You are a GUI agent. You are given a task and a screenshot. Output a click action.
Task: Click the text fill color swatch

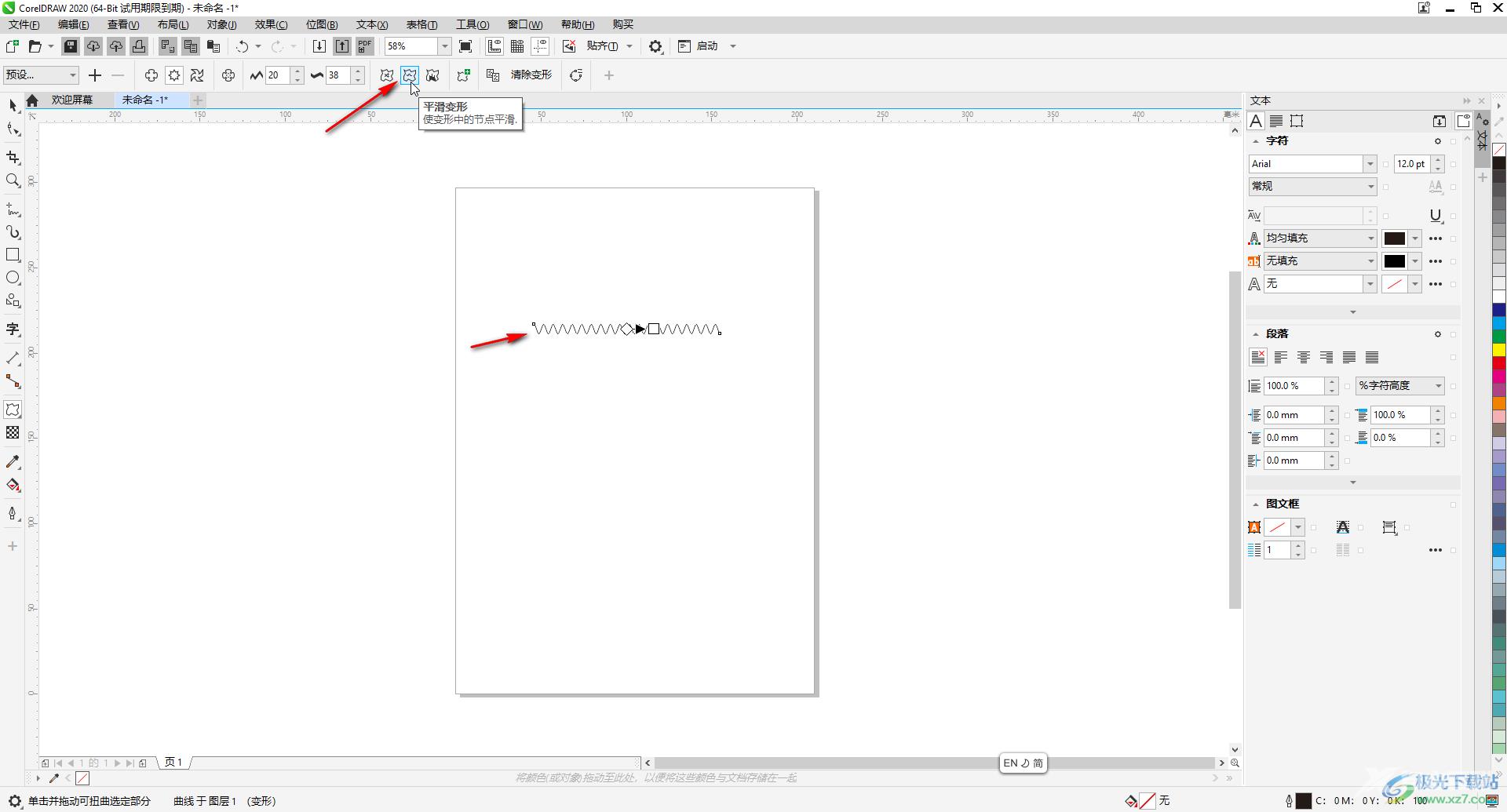(1394, 239)
